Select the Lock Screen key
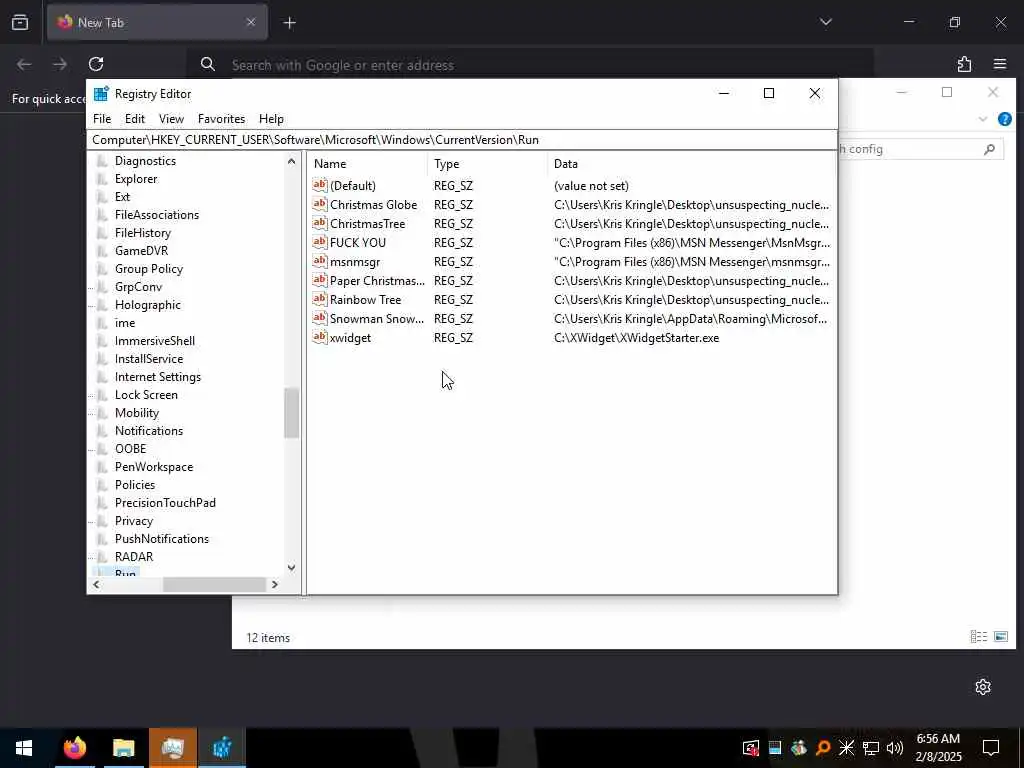Viewport: 1024px width, 768px height. click(x=146, y=395)
